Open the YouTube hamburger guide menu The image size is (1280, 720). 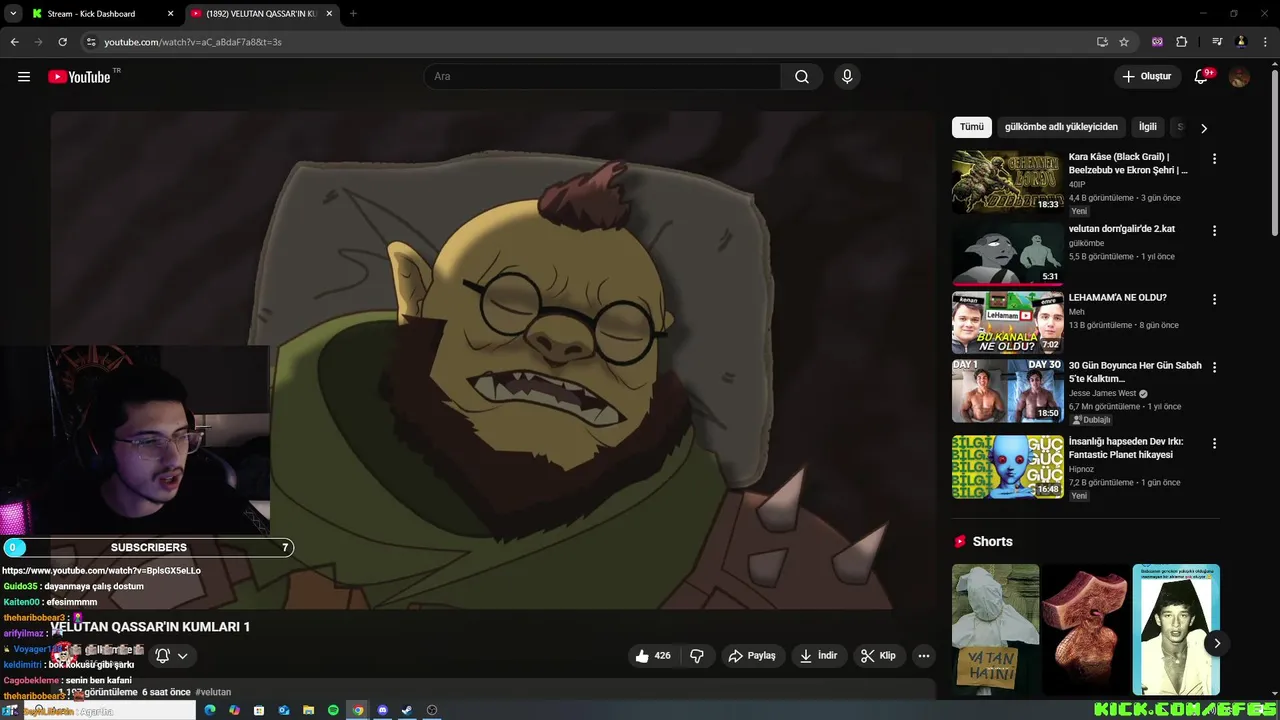coord(24,77)
